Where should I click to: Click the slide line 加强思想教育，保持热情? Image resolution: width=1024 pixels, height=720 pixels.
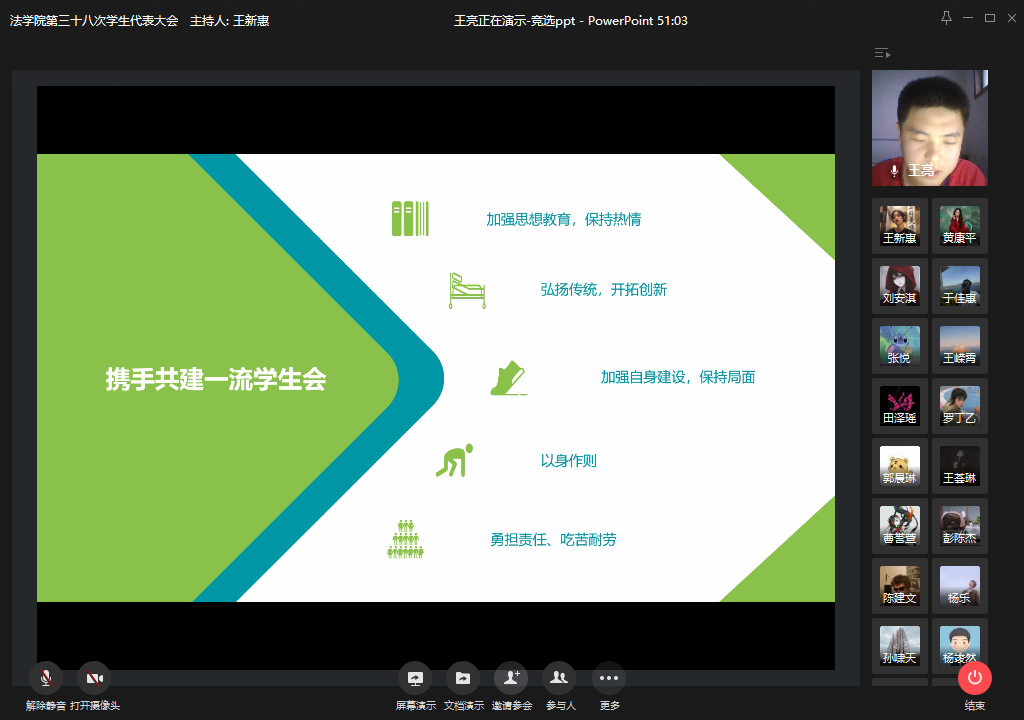[x=564, y=220]
